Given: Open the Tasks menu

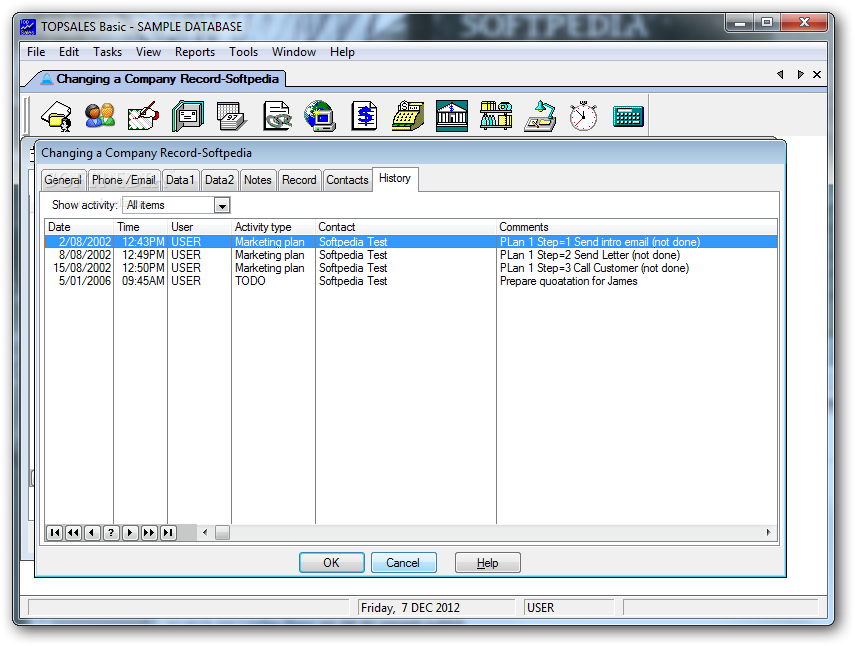Looking at the screenshot, I should pyautogui.click(x=107, y=52).
